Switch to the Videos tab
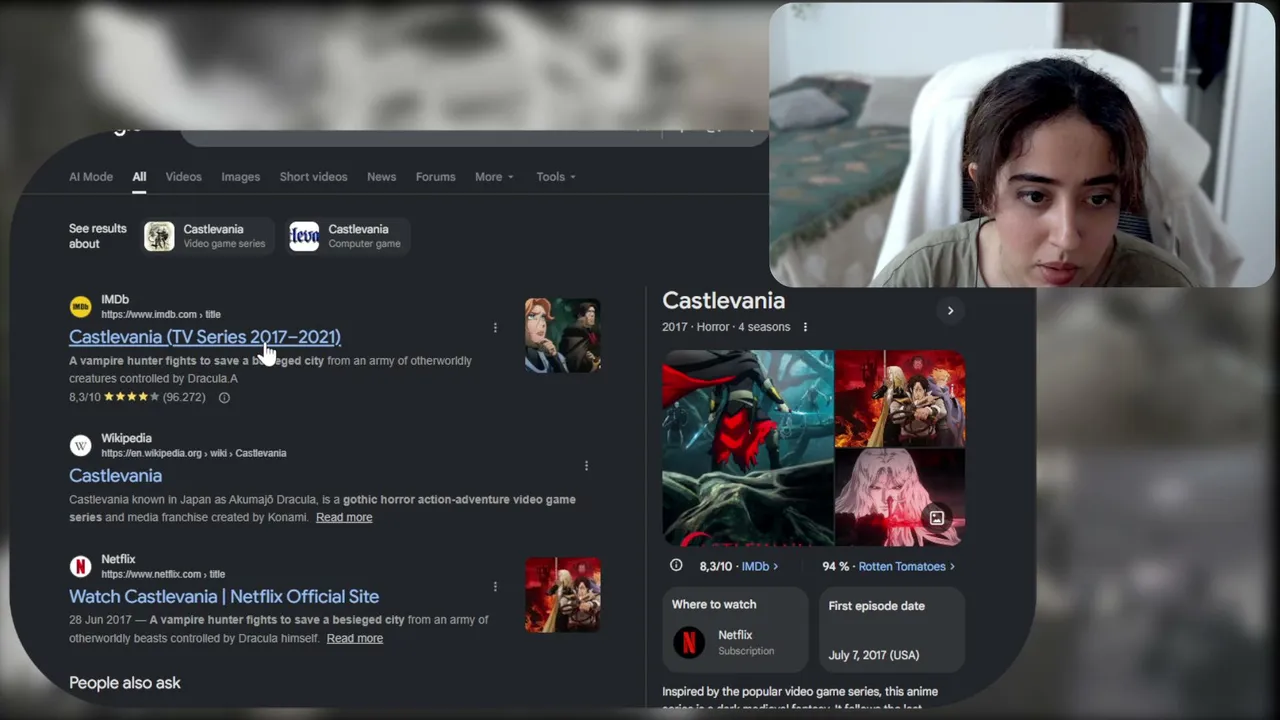The image size is (1280, 720). tap(184, 177)
